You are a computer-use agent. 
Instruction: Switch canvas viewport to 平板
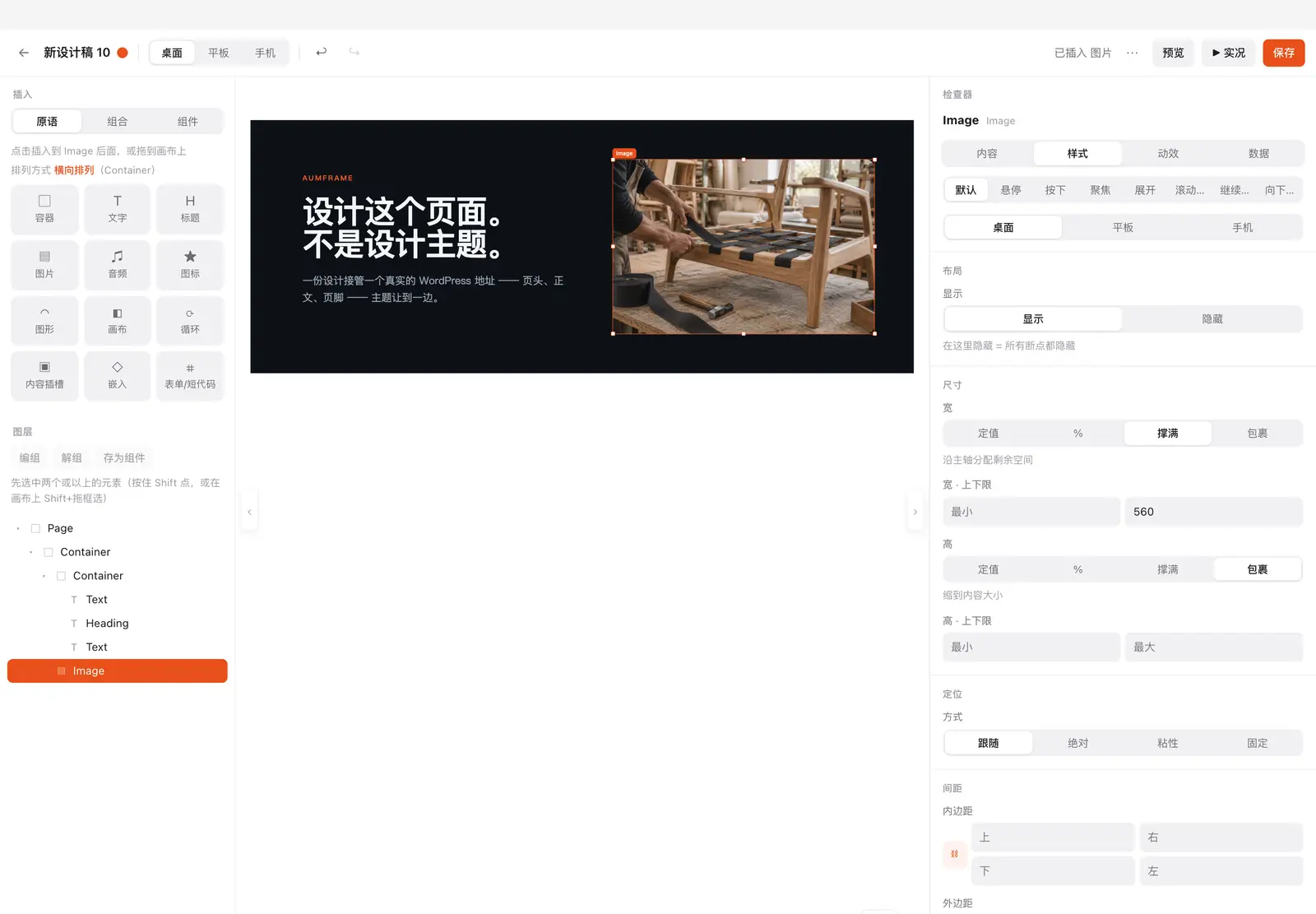pyautogui.click(x=219, y=53)
